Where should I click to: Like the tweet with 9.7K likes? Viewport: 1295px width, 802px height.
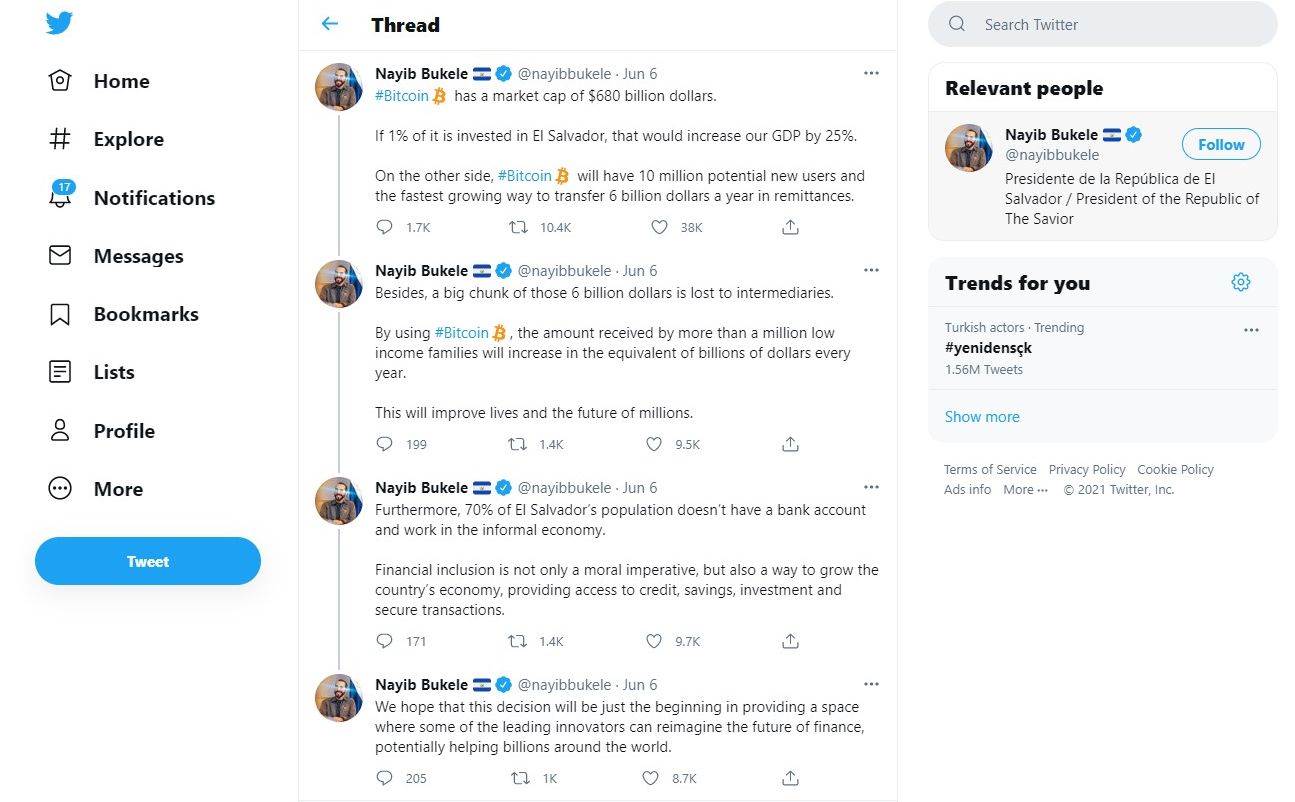pos(654,641)
